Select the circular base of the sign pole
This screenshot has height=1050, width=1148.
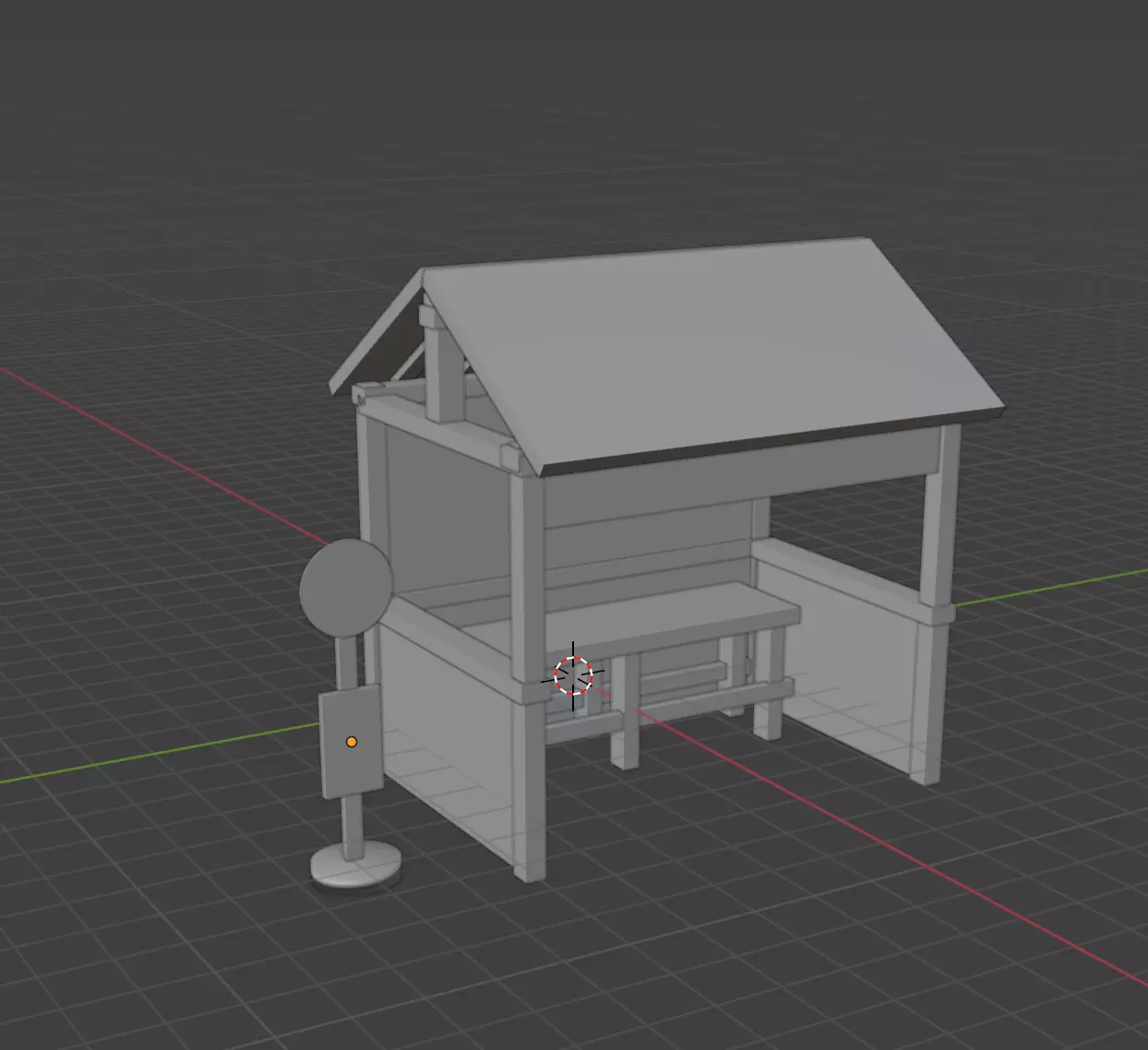point(355,866)
